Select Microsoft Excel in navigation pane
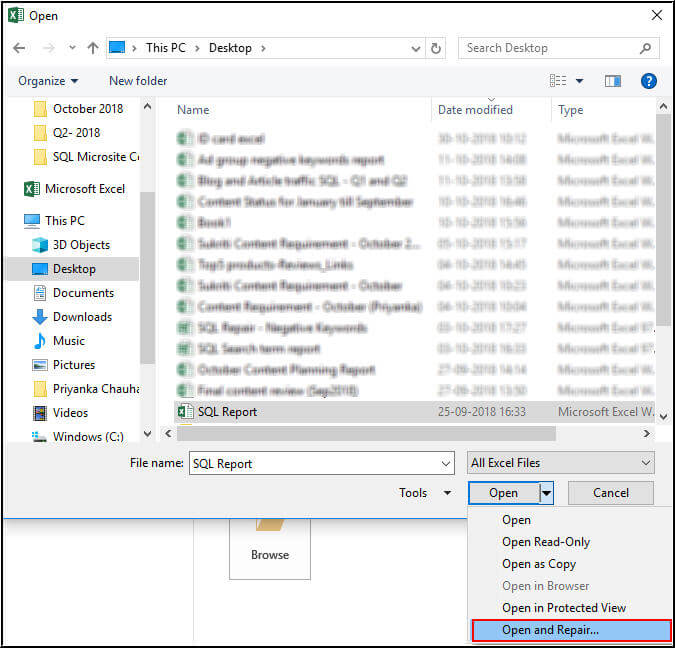The height and width of the screenshot is (648, 675). click(x=84, y=189)
